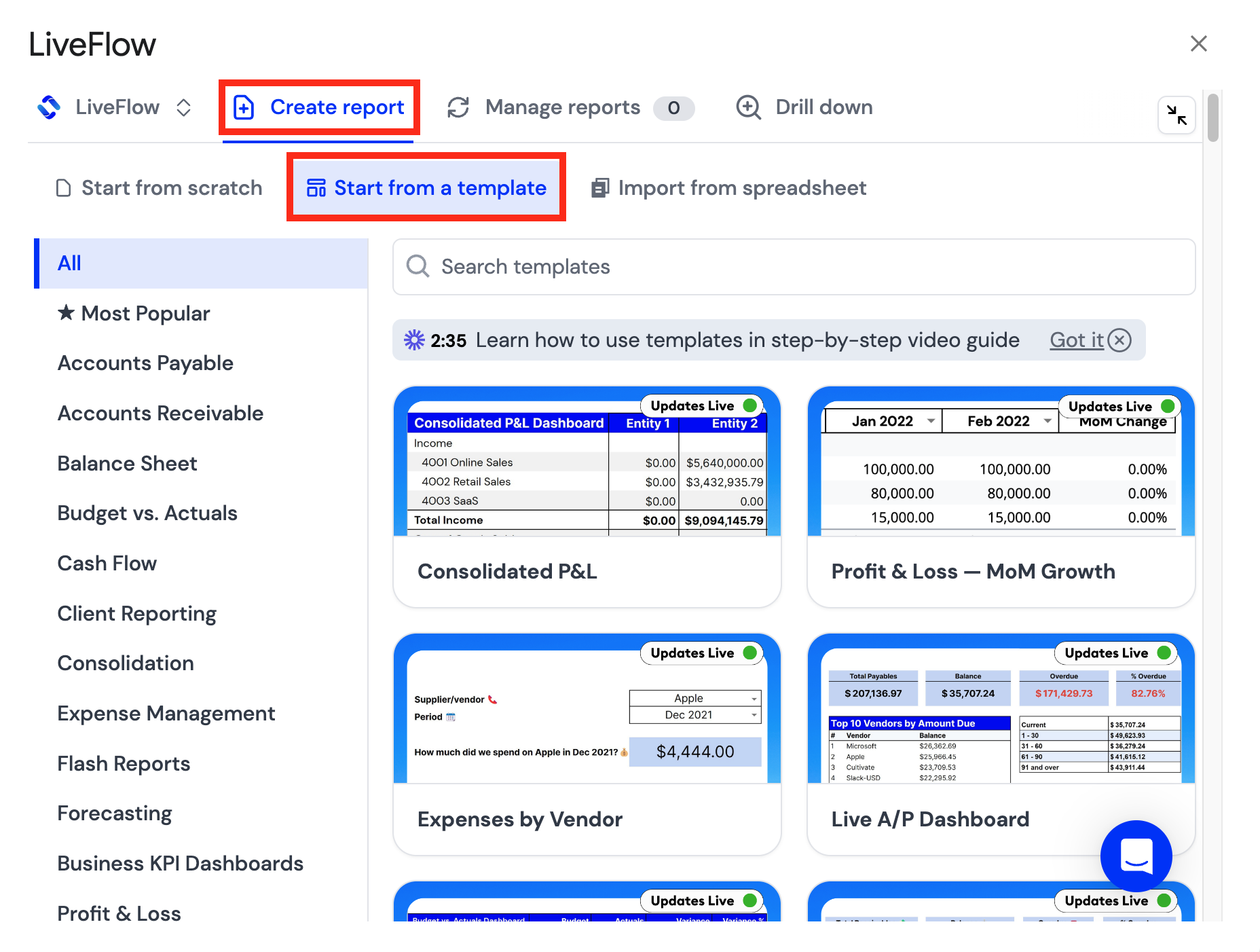This screenshot has width=1260, height=952.
Task: Click the video guide sparkle icon
Action: tap(414, 340)
